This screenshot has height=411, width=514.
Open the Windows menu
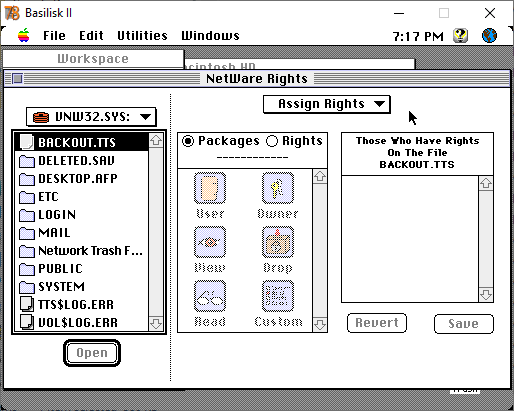point(210,36)
